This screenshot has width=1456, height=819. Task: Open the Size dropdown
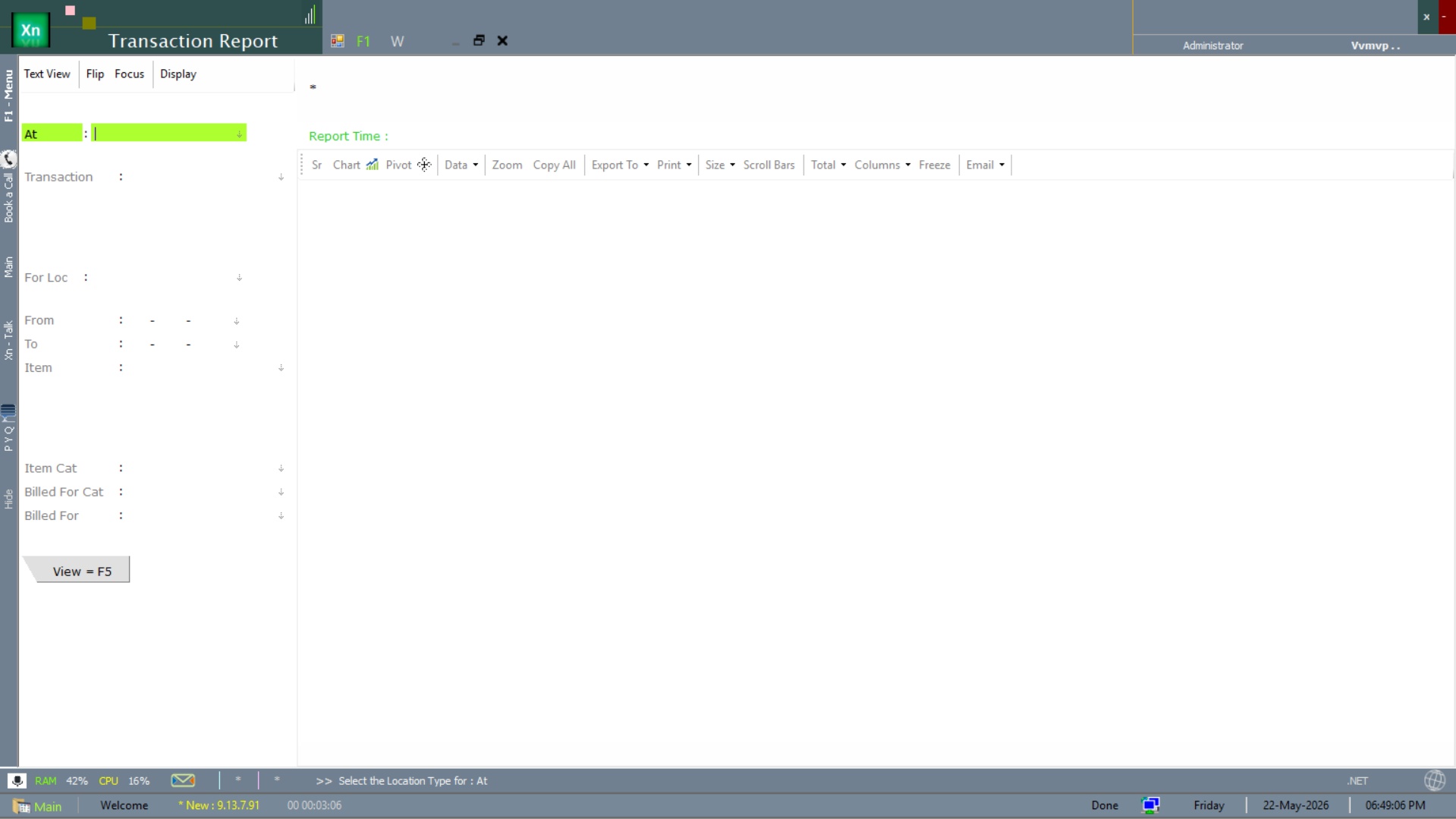tap(720, 165)
